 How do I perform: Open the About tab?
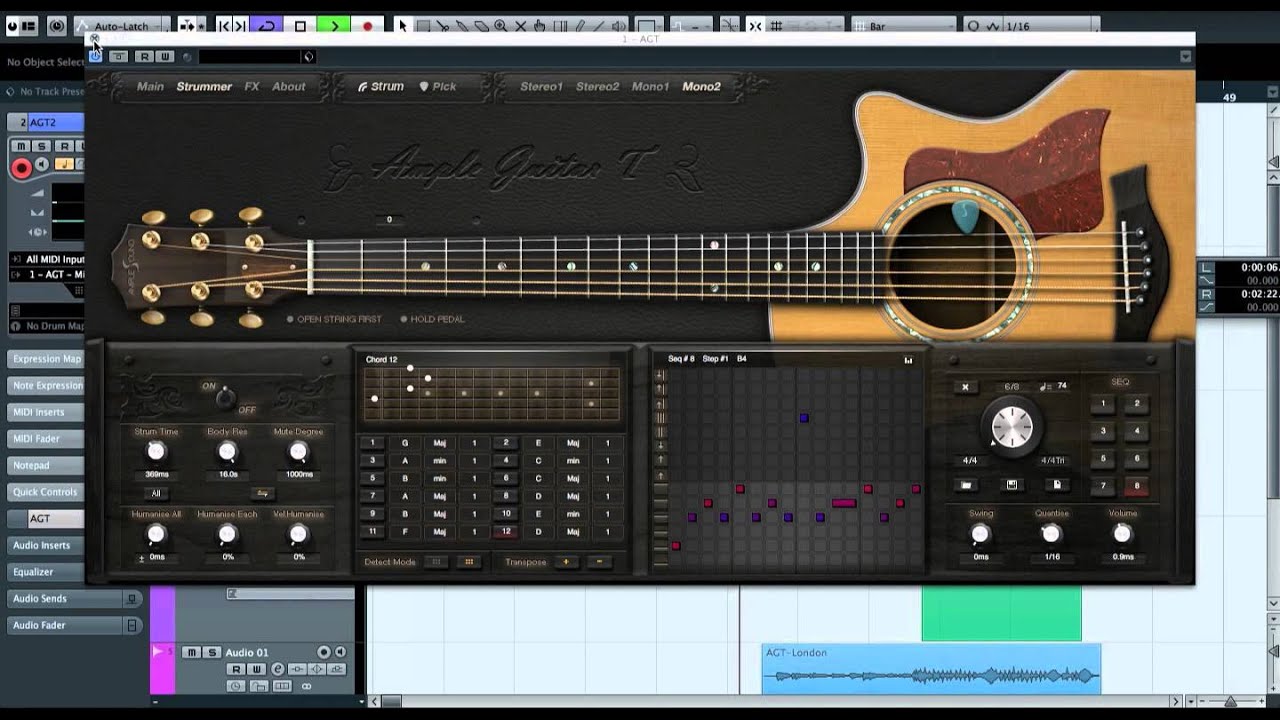coord(289,87)
